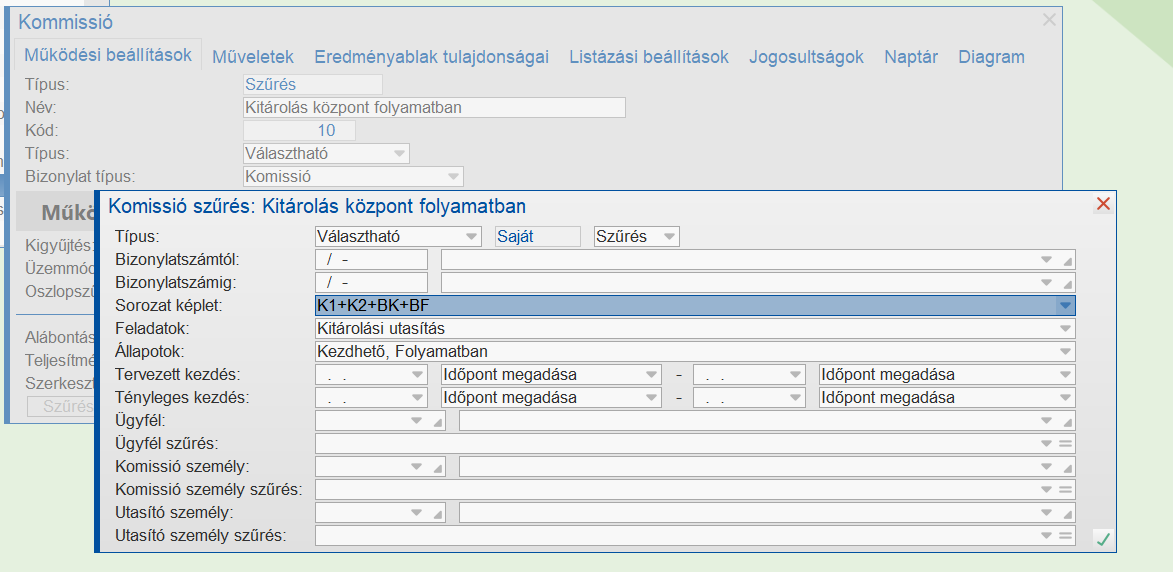Image resolution: width=1173 pixels, height=572 pixels.
Task: Click the Saját button
Action: 538,237
